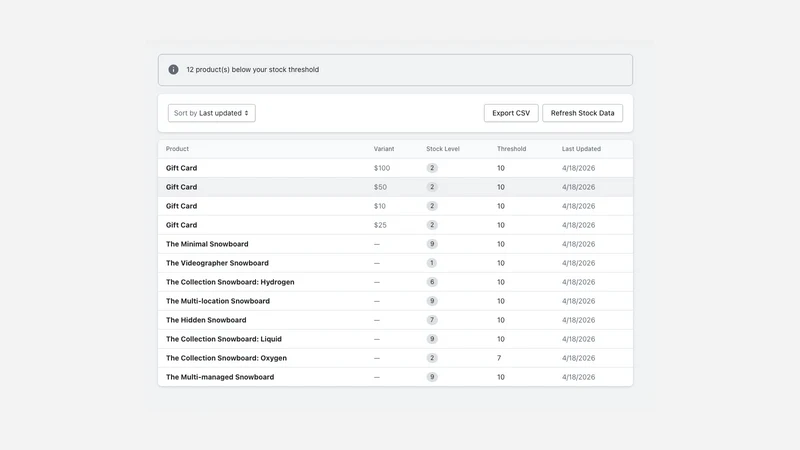The width and height of the screenshot is (800, 450).
Task: Click the Variant column header
Action: [384, 149]
